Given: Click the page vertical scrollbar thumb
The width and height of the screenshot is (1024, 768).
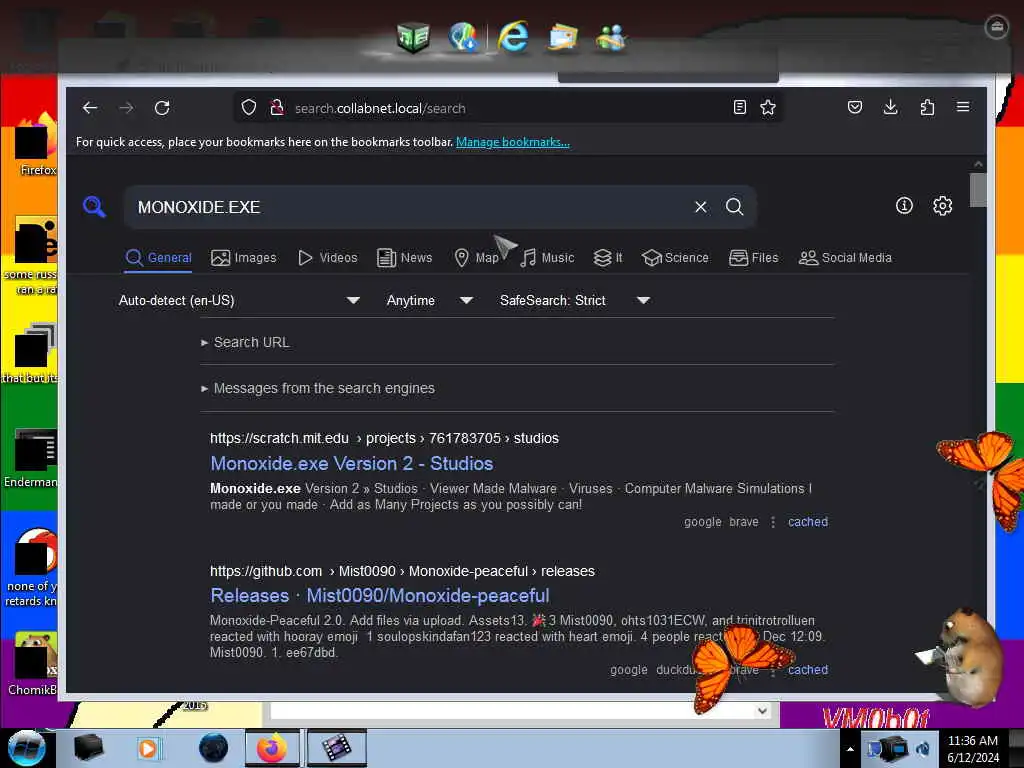Looking at the screenshot, I should (x=978, y=189).
